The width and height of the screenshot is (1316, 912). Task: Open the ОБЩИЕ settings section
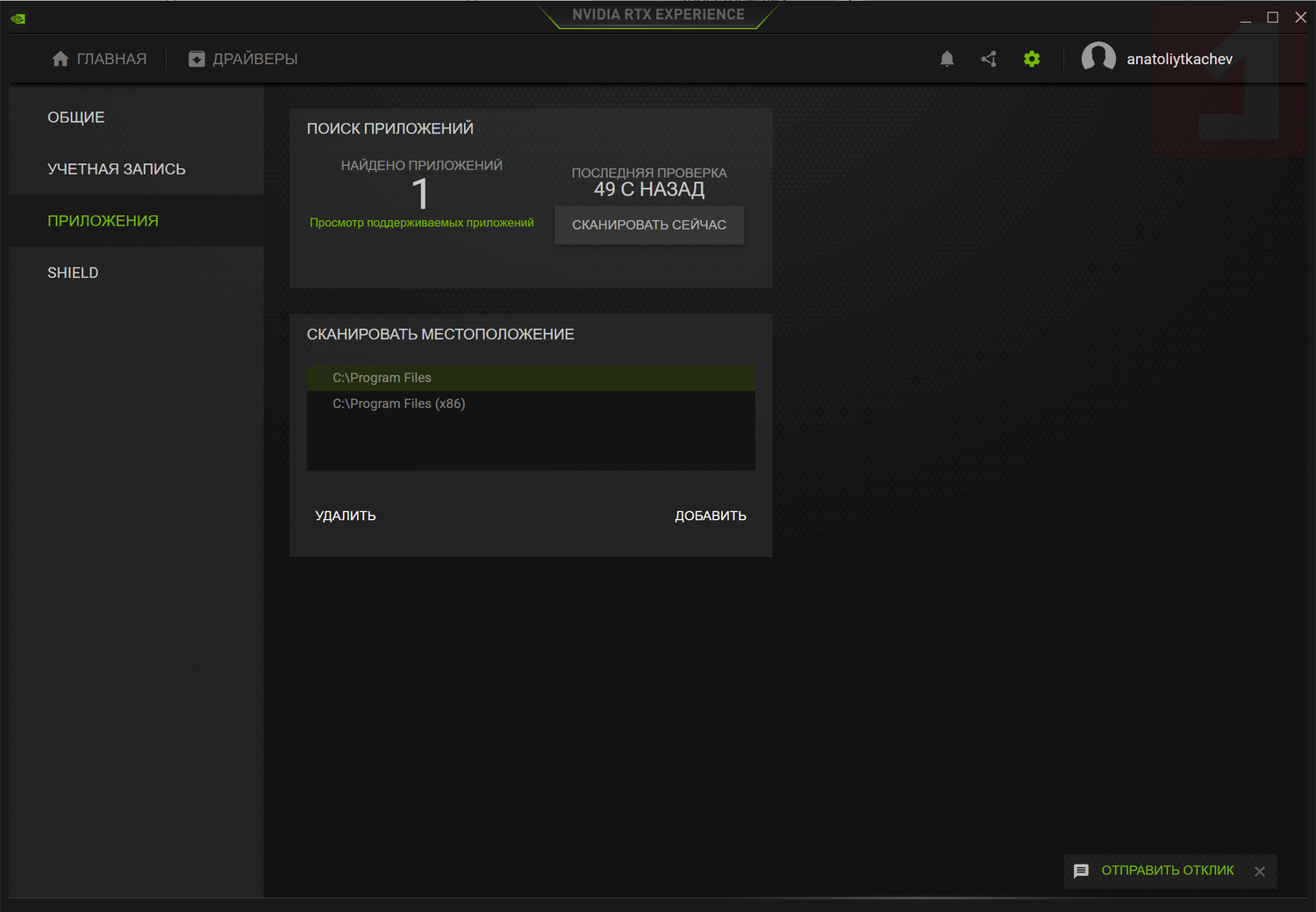pyautogui.click(x=136, y=118)
